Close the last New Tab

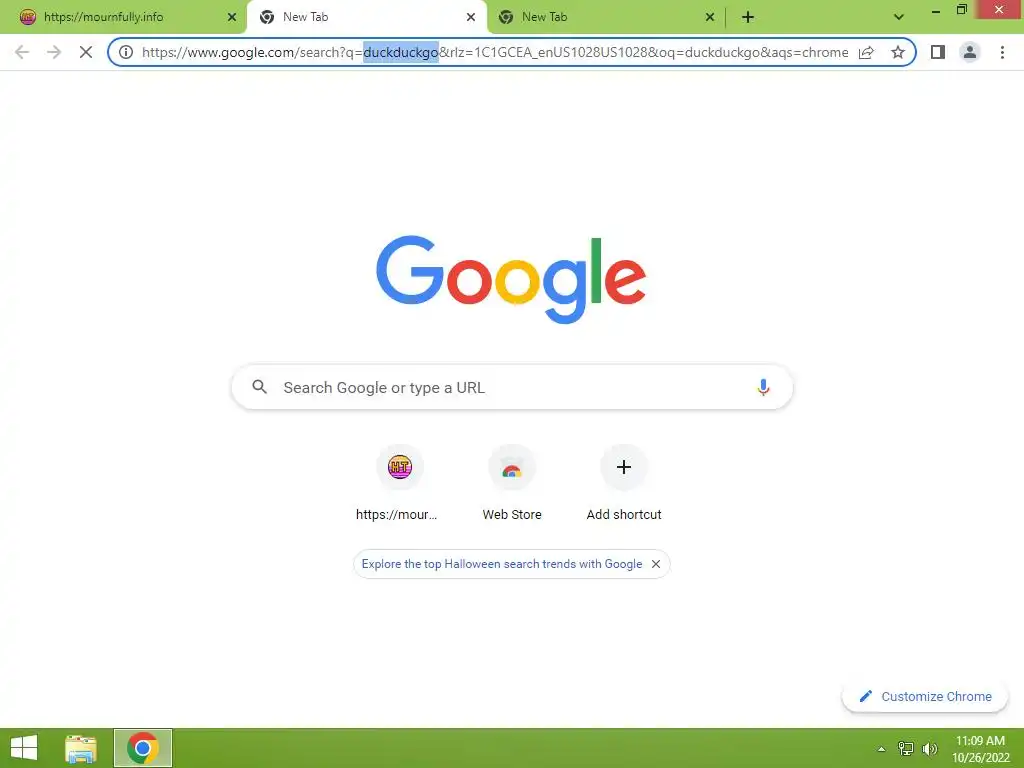[710, 18]
